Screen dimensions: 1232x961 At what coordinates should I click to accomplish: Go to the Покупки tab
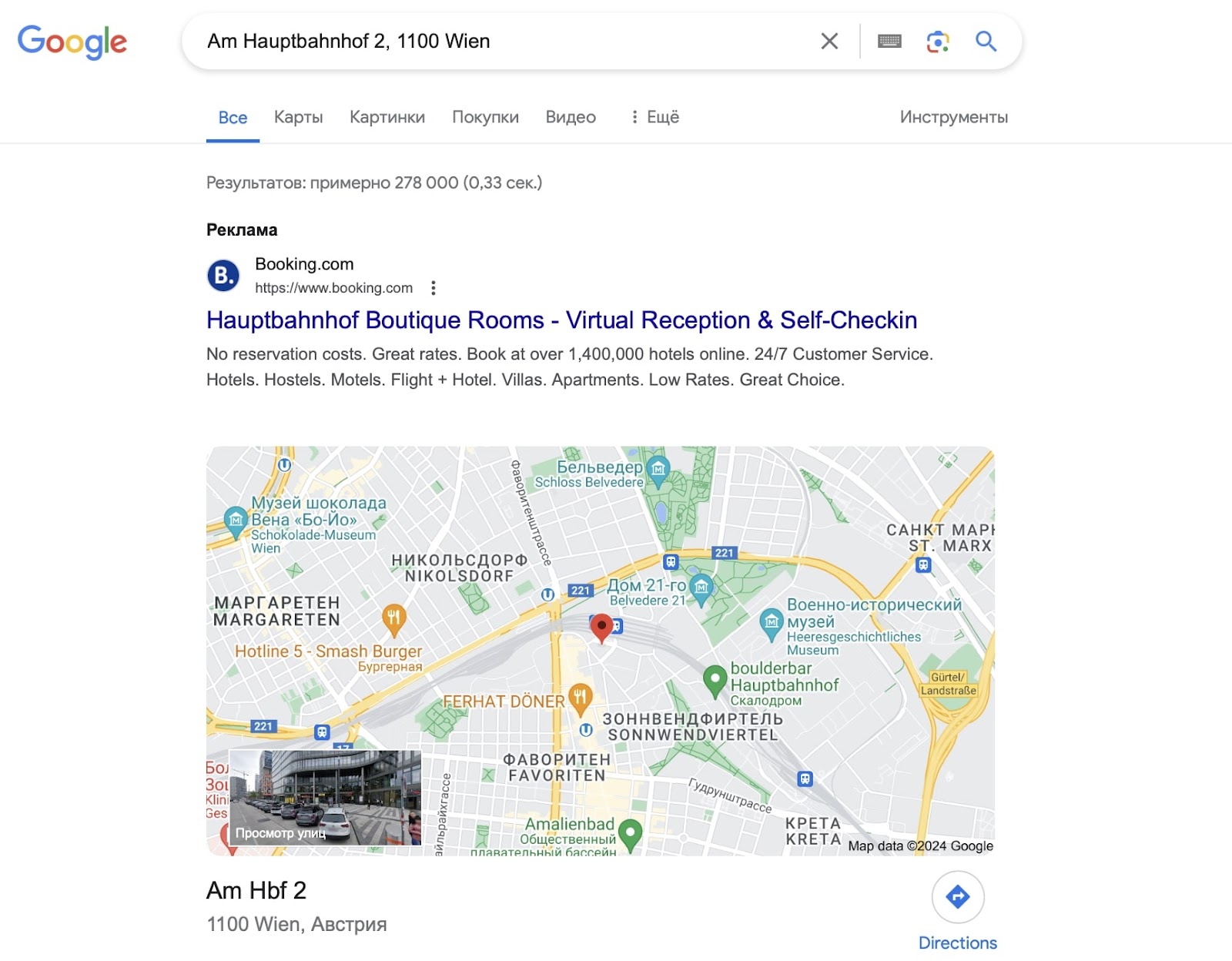click(x=485, y=117)
